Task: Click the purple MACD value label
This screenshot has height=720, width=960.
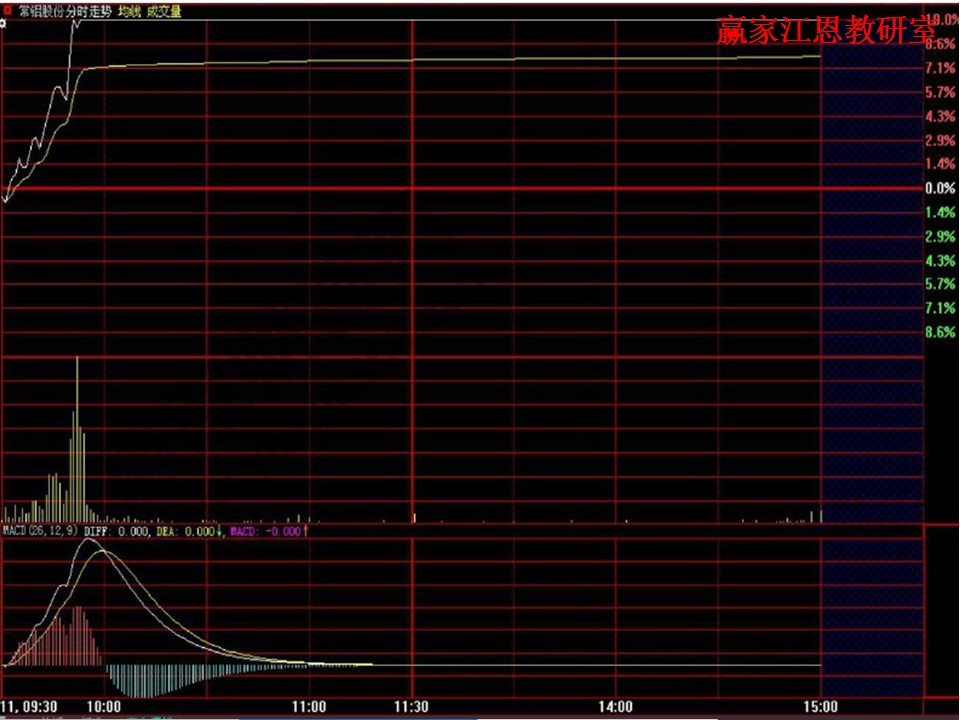Action: (x=264, y=531)
